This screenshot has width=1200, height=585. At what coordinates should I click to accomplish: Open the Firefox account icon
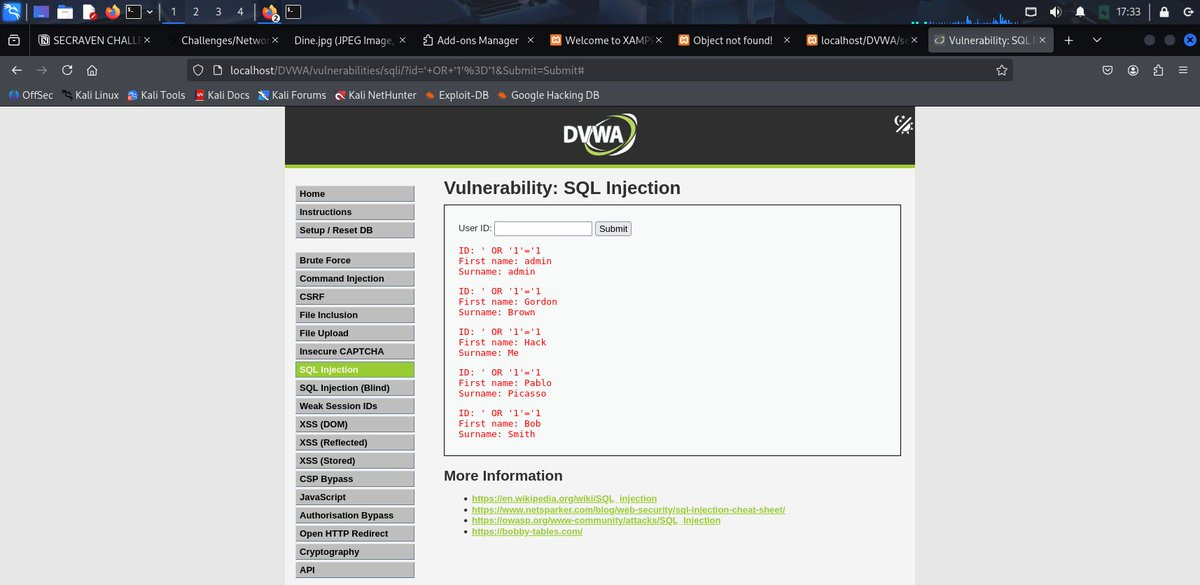[1133, 70]
